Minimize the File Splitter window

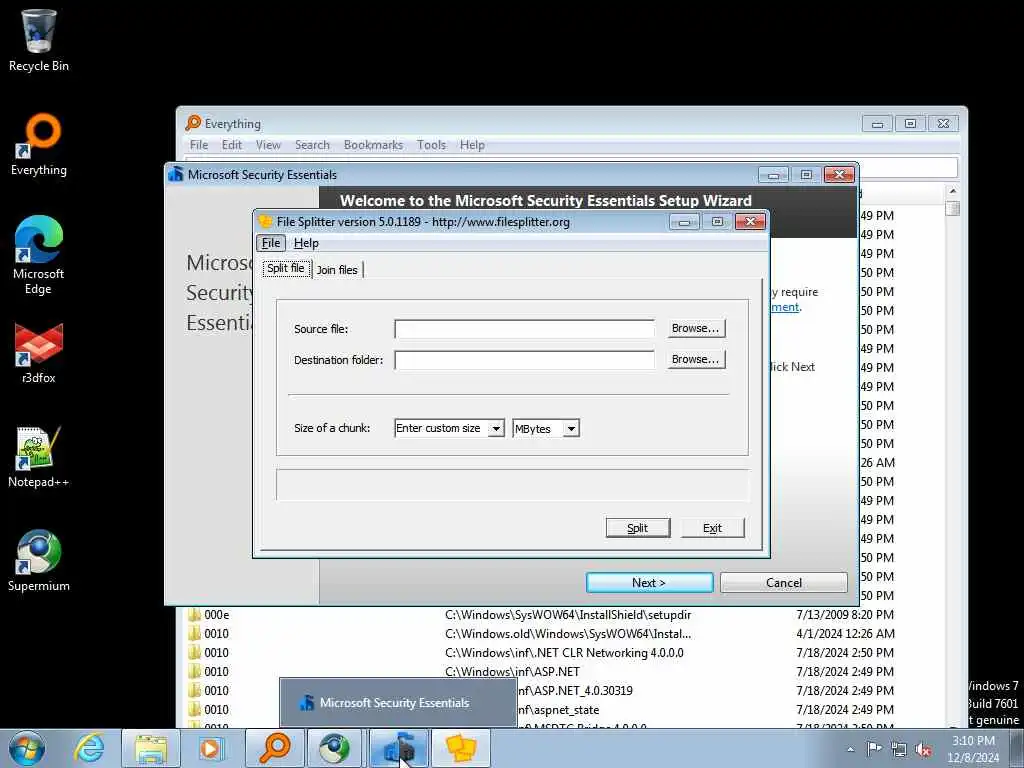pyautogui.click(x=684, y=222)
